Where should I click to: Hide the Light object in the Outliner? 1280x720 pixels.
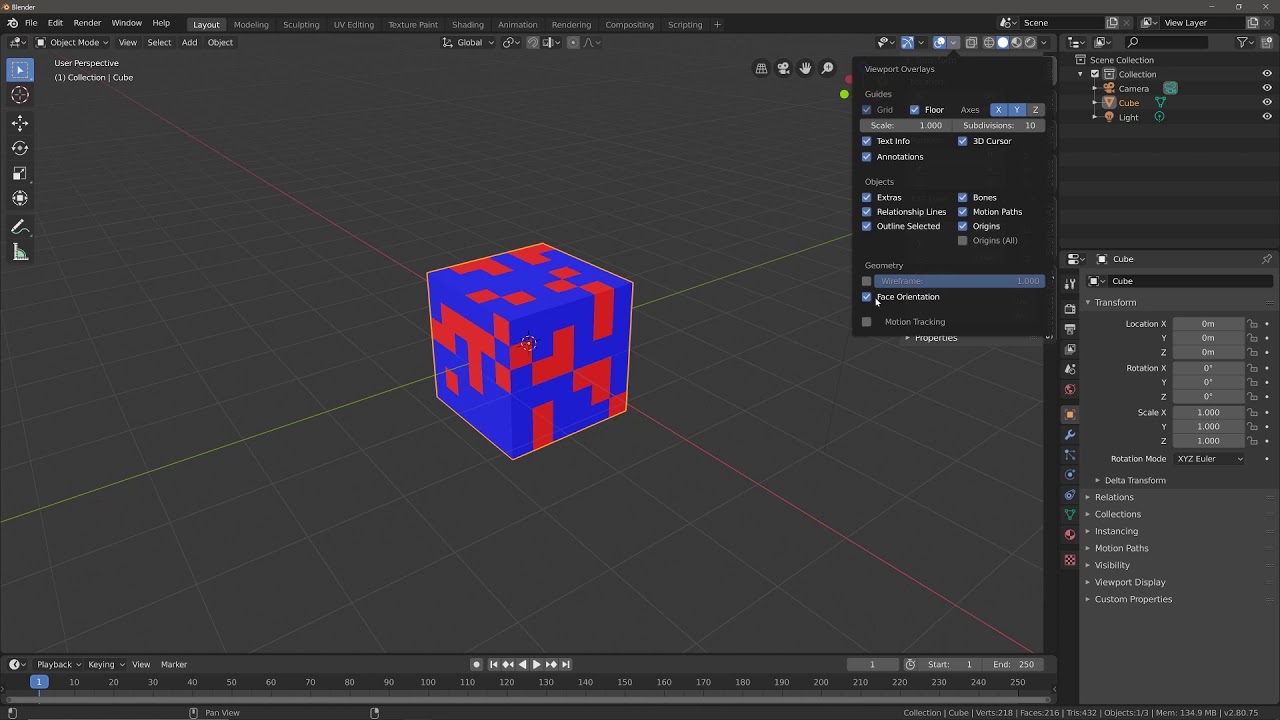pos(1267,116)
